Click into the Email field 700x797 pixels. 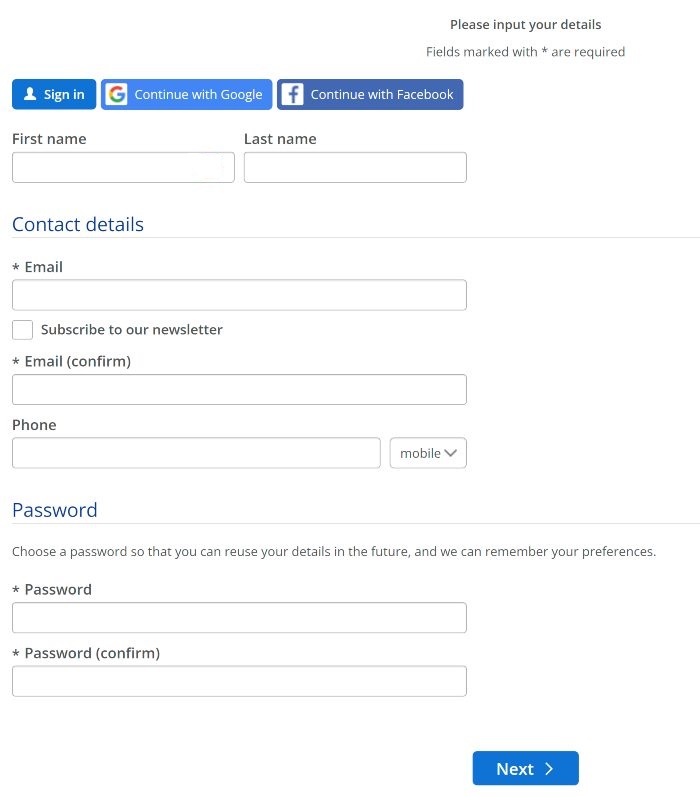(239, 295)
